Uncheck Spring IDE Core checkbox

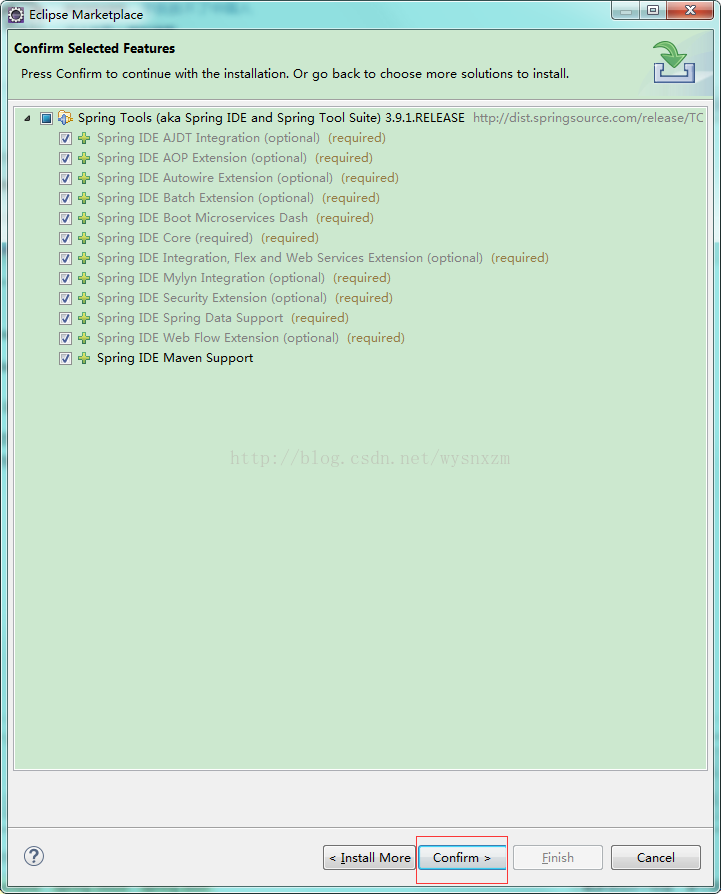(x=66, y=238)
